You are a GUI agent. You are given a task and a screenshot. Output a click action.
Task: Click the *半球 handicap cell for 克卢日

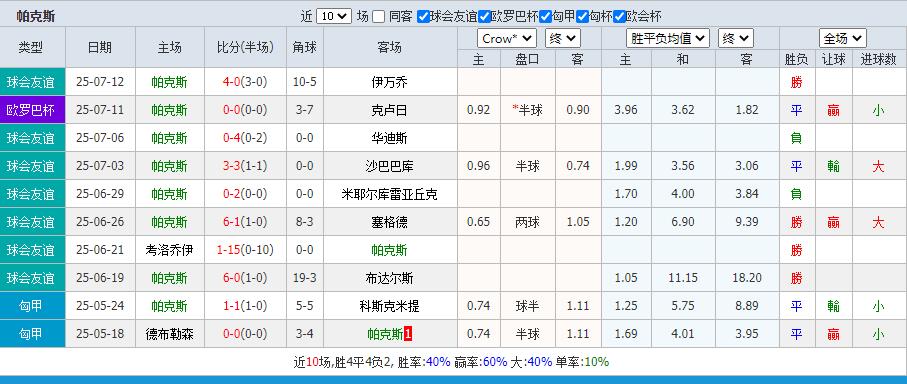point(528,110)
